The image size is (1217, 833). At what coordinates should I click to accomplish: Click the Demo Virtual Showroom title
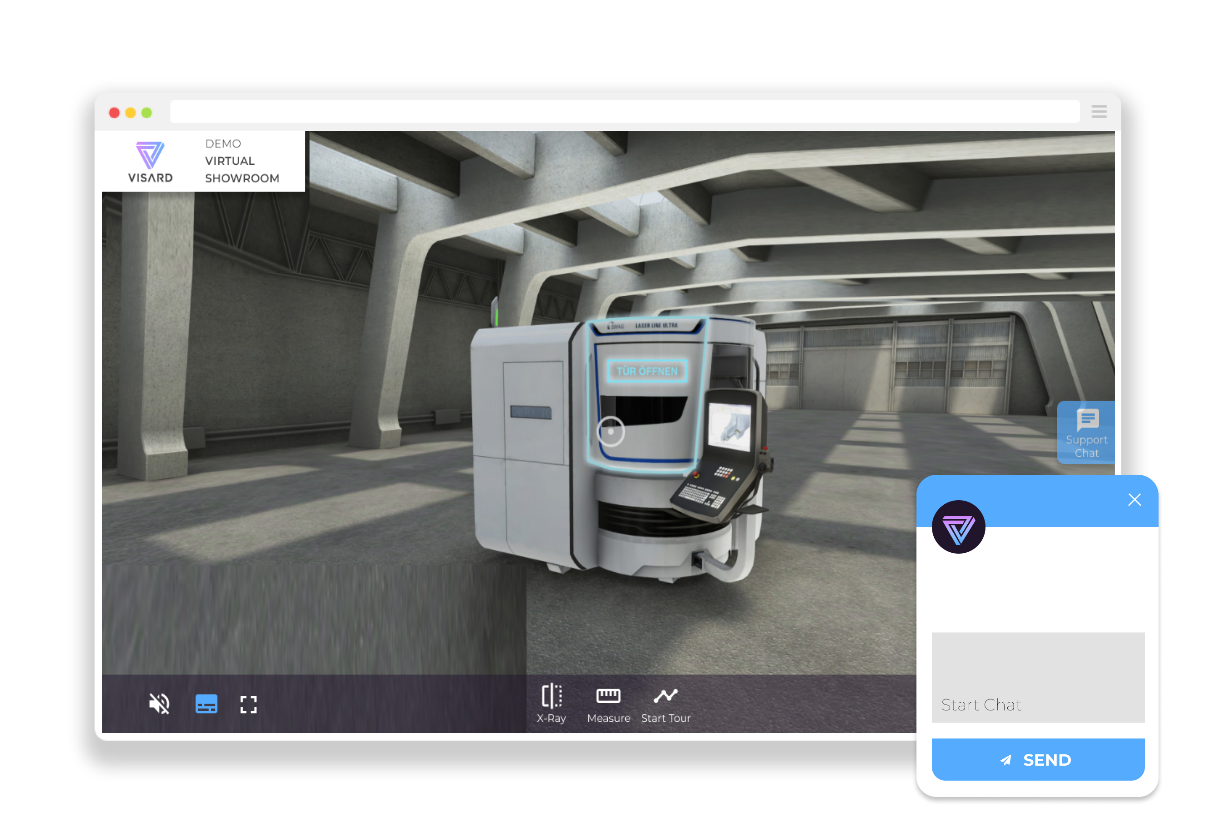[x=242, y=161]
